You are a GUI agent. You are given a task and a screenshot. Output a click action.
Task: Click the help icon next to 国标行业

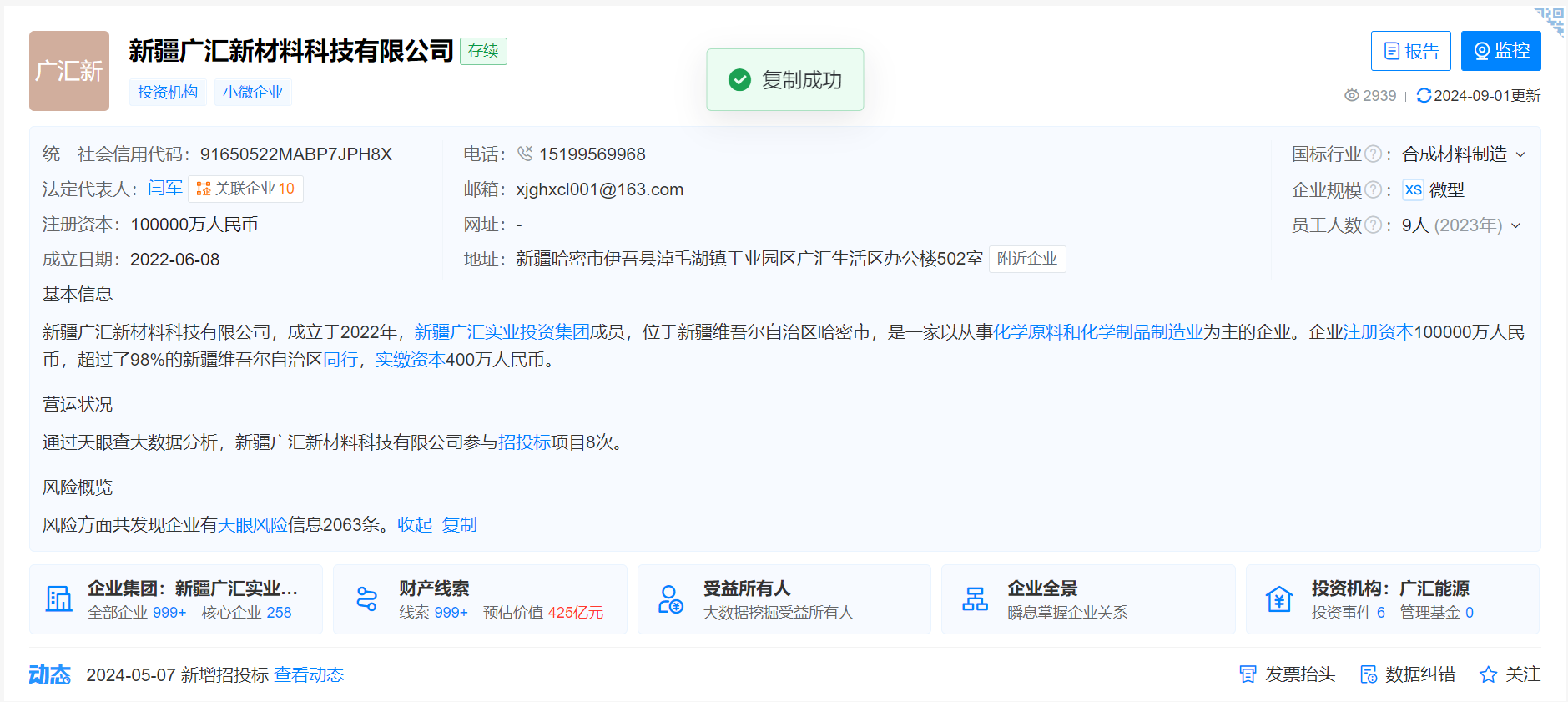(1373, 154)
